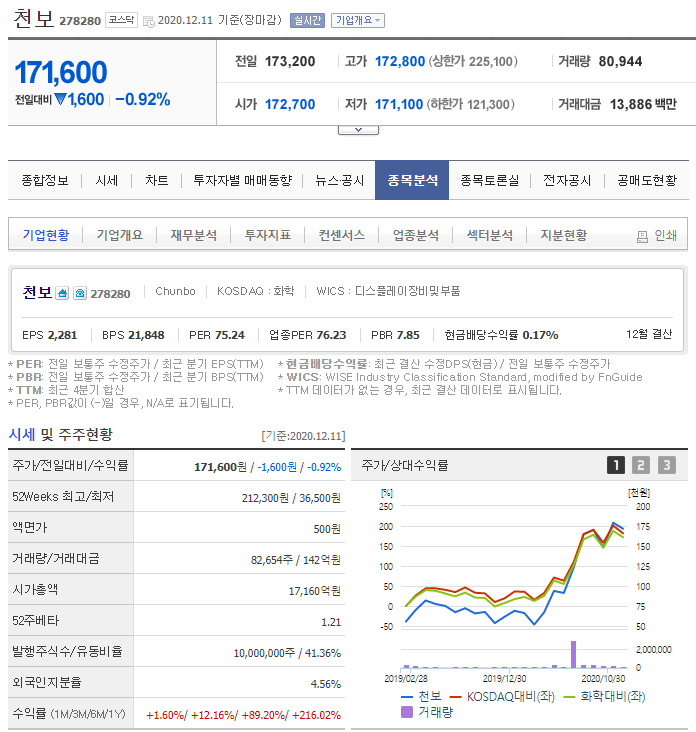Select the 기업현황 sub-tab
This screenshot has height=732, width=696.
click(x=46, y=235)
